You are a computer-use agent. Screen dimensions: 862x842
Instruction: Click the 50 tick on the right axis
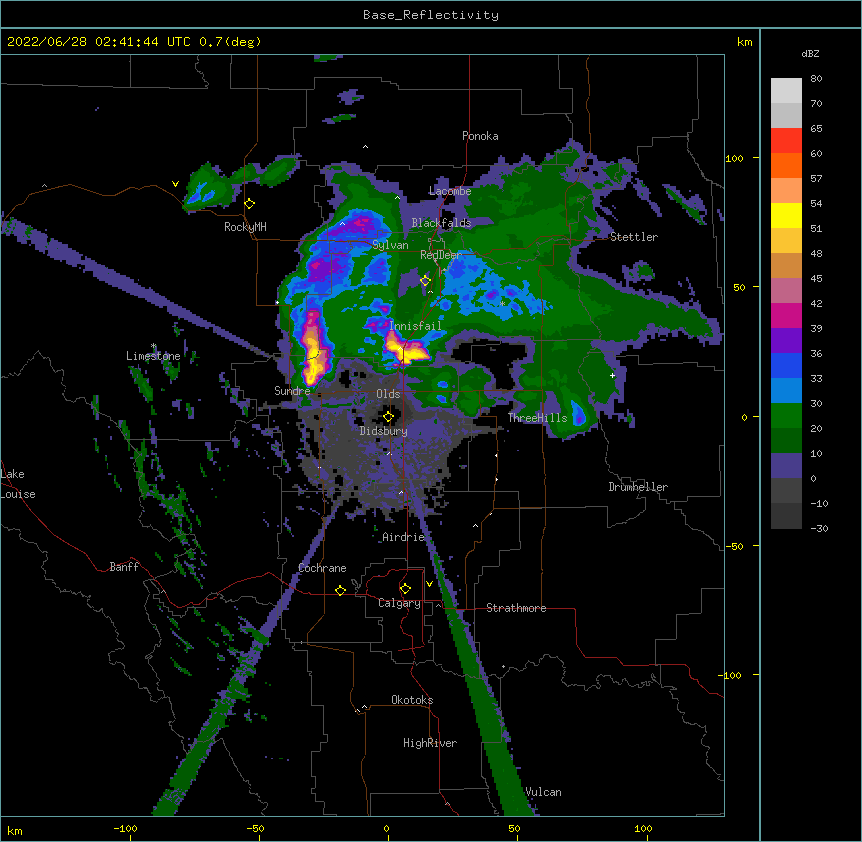(x=739, y=287)
